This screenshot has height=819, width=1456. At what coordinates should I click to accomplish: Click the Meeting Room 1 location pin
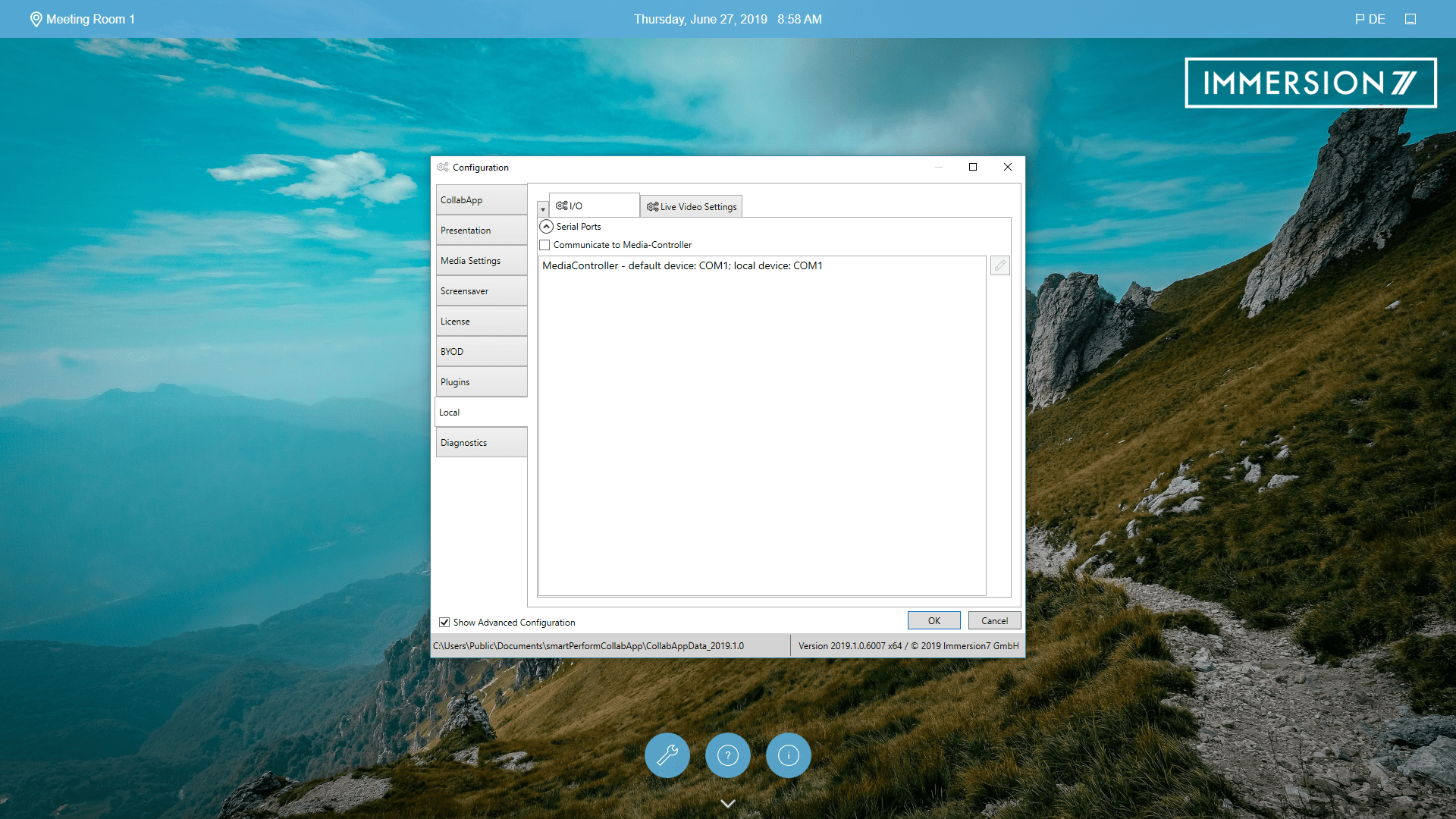pyautogui.click(x=36, y=19)
